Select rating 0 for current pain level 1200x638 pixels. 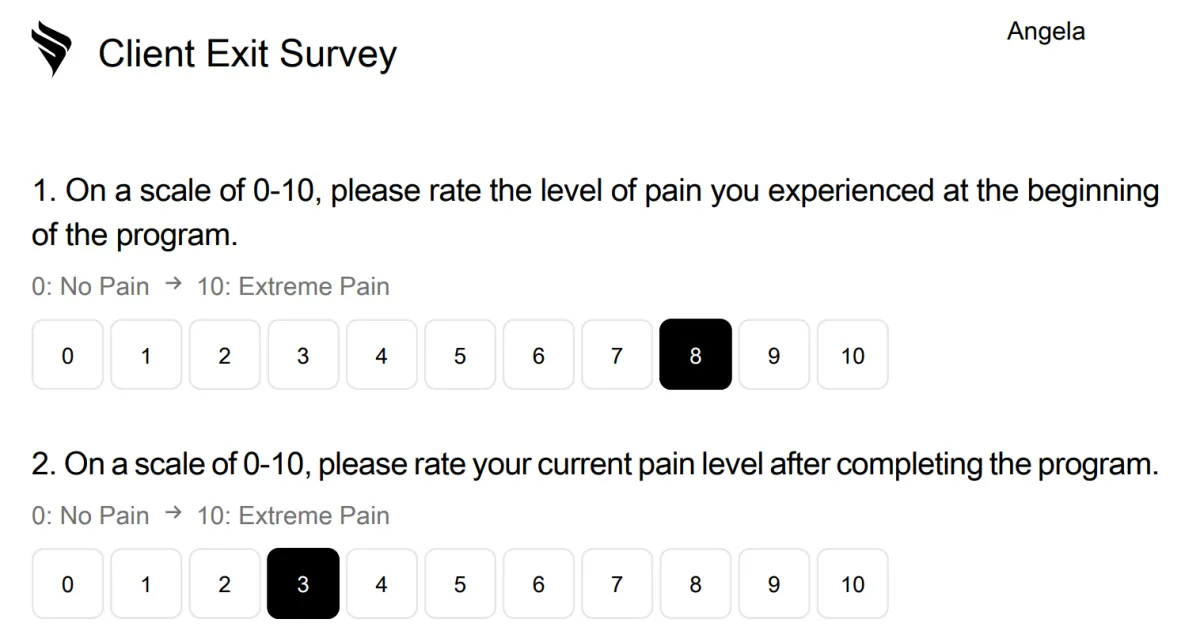point(68,584)
